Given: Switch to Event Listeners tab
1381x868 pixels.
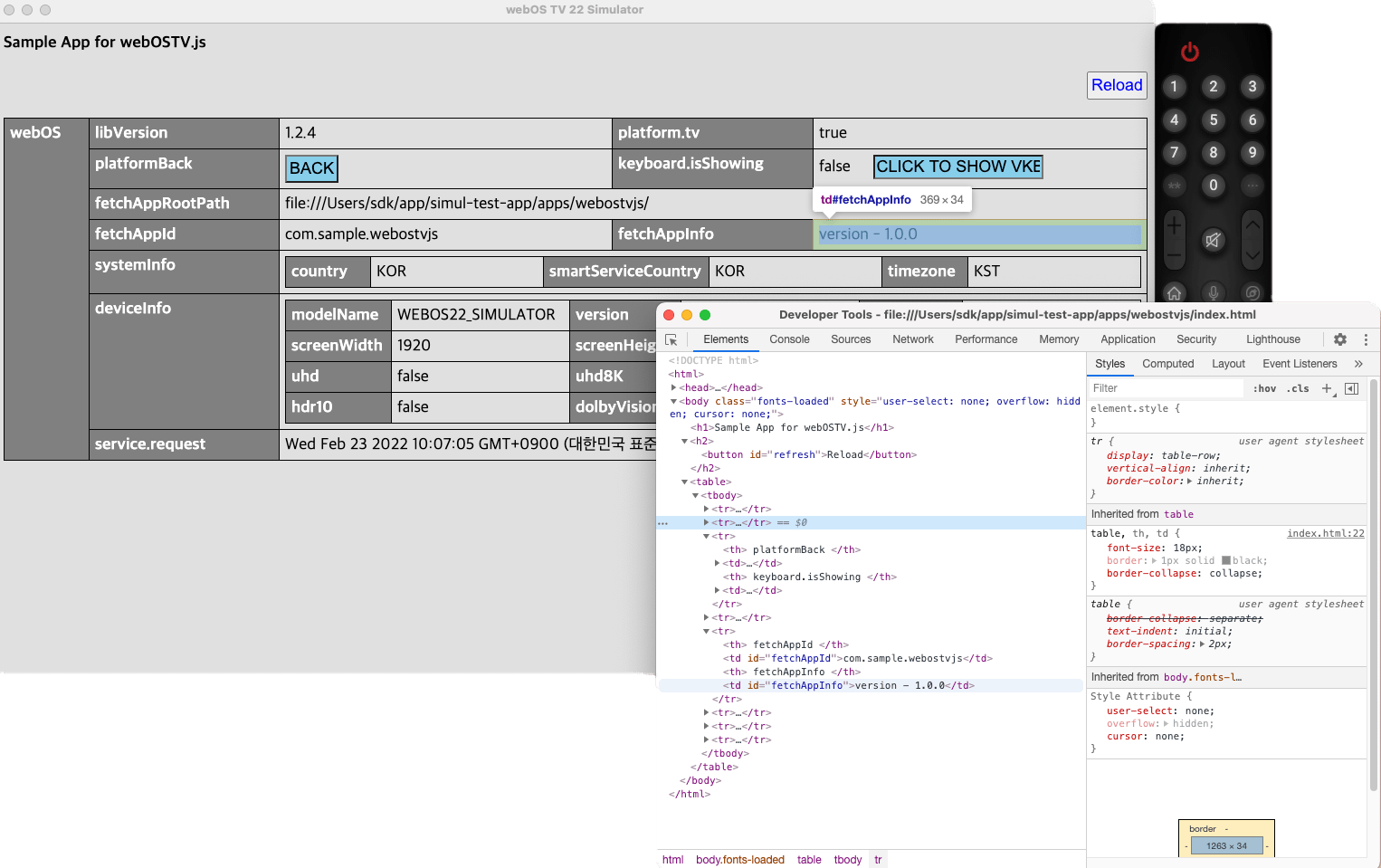Looking at the screenshot, I should pos(1300,364).
